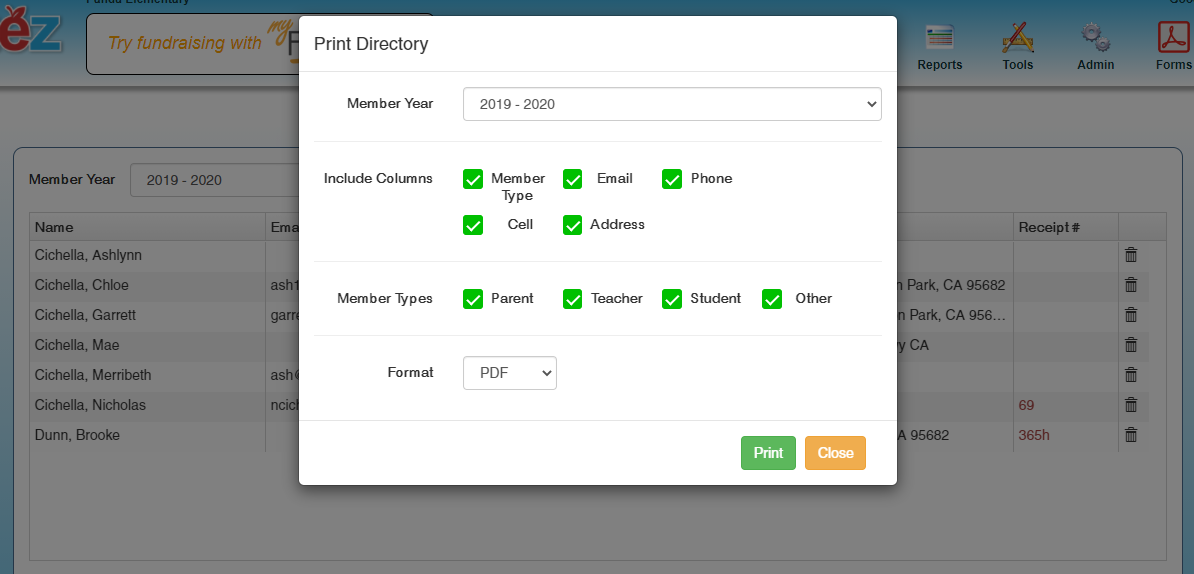This screenshot has height=574, width=1194.
Task: Open the Reports icon in toolbar
Action: [x=939, y=46]
